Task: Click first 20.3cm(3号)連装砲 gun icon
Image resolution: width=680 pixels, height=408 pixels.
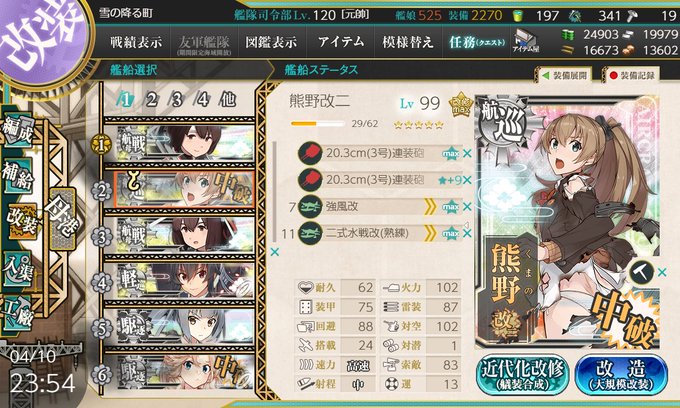Action: pos(310,153)
